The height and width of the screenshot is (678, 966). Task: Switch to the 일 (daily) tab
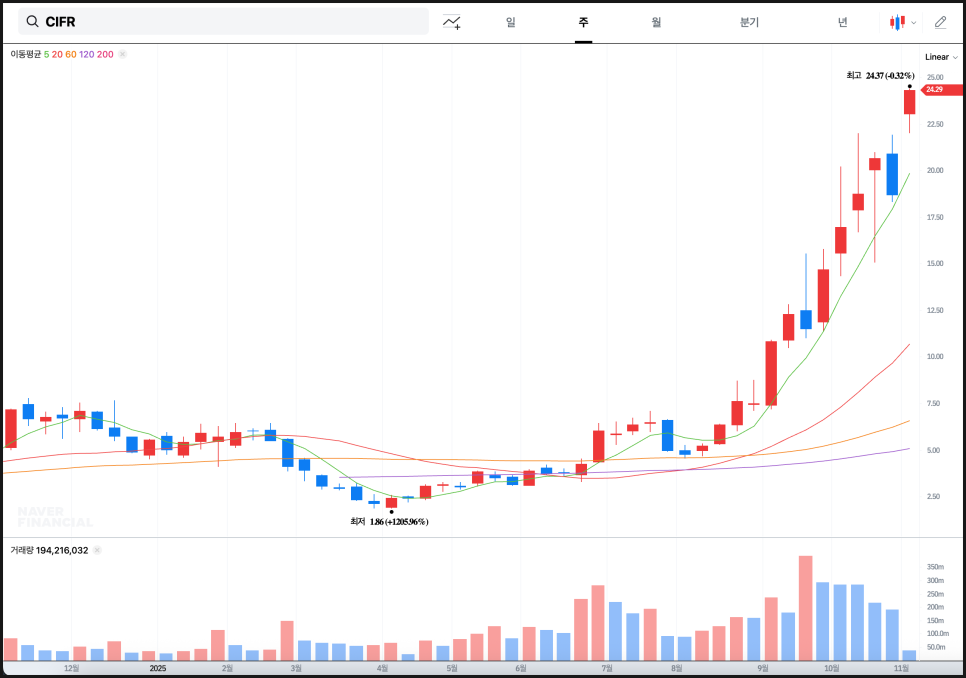[511, 22]
